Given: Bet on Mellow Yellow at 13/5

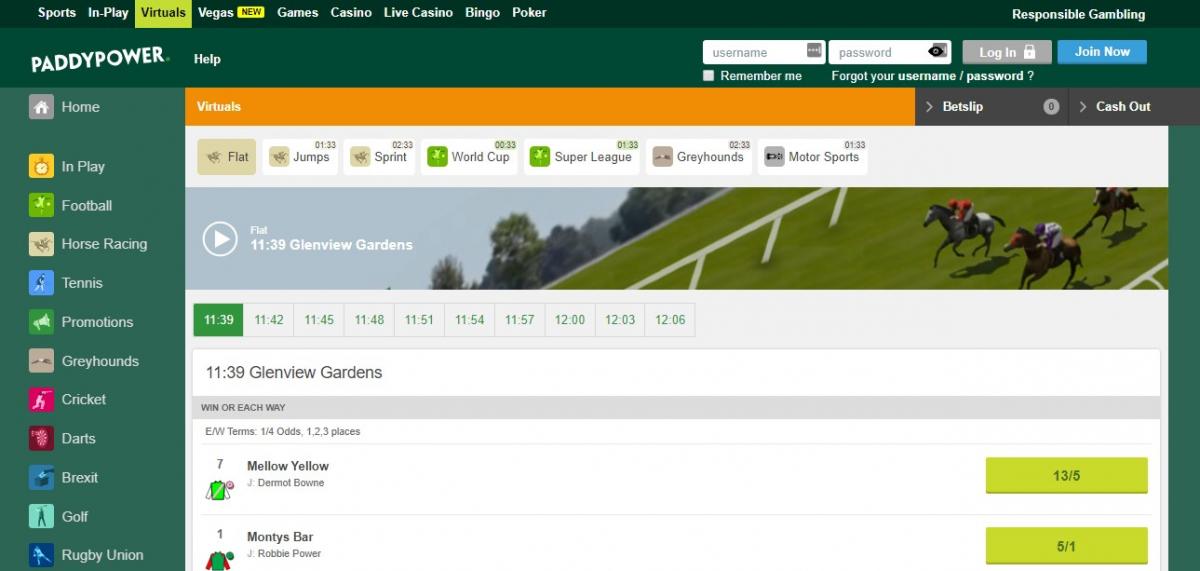Looking at the screenshot, I should [x=1067, y=476].
